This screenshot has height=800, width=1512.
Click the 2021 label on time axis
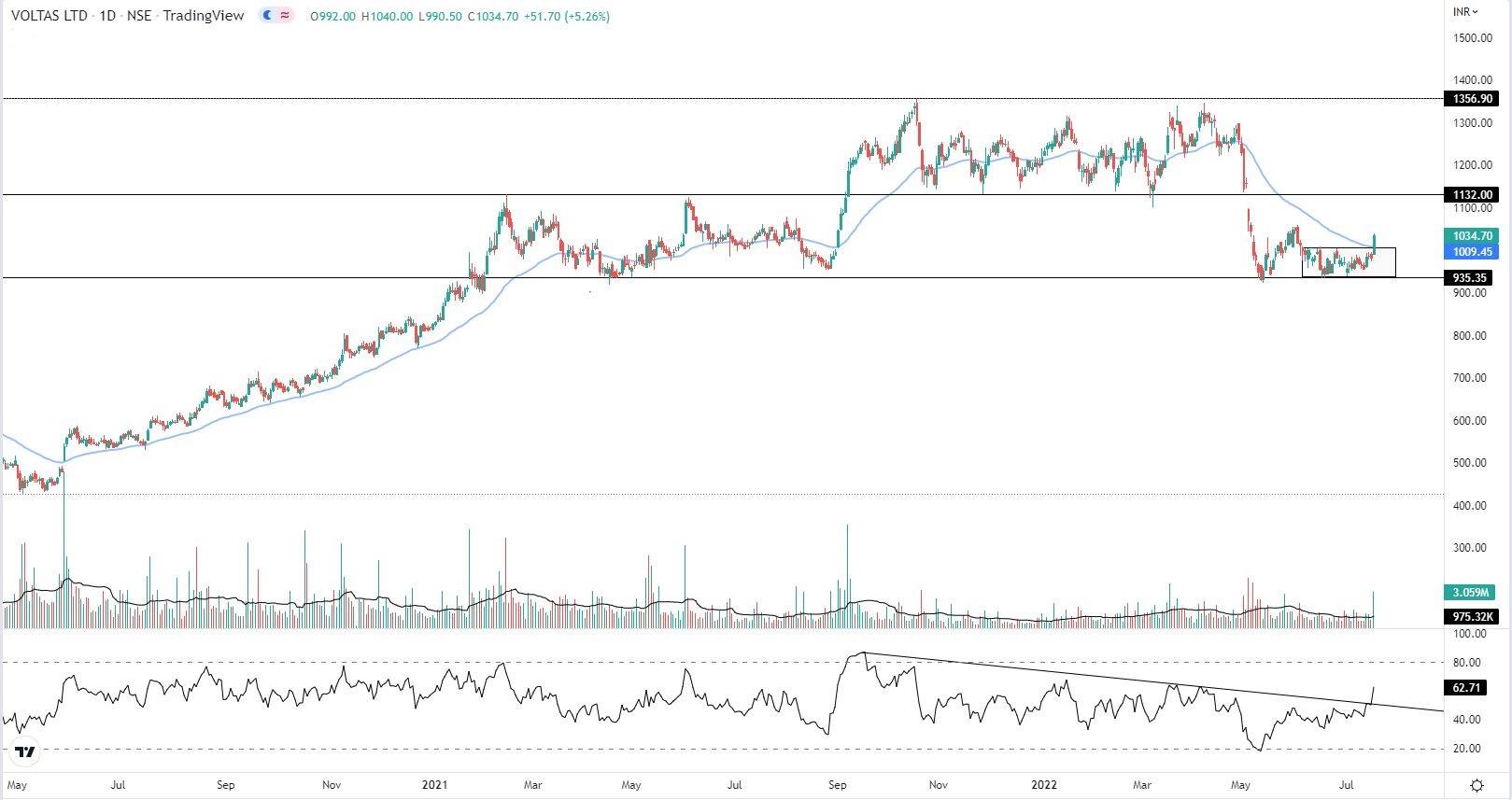tap(436, 785)
